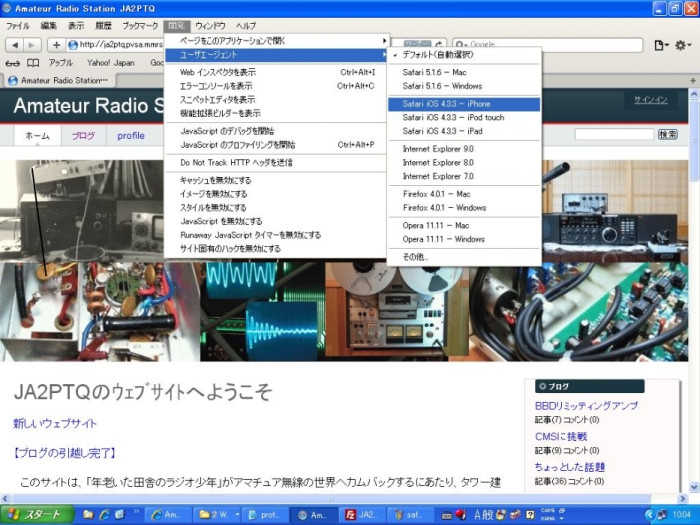
Task: Select Safari 5.1.6 – Mac user agent
Action: click(x=464, y=72)
